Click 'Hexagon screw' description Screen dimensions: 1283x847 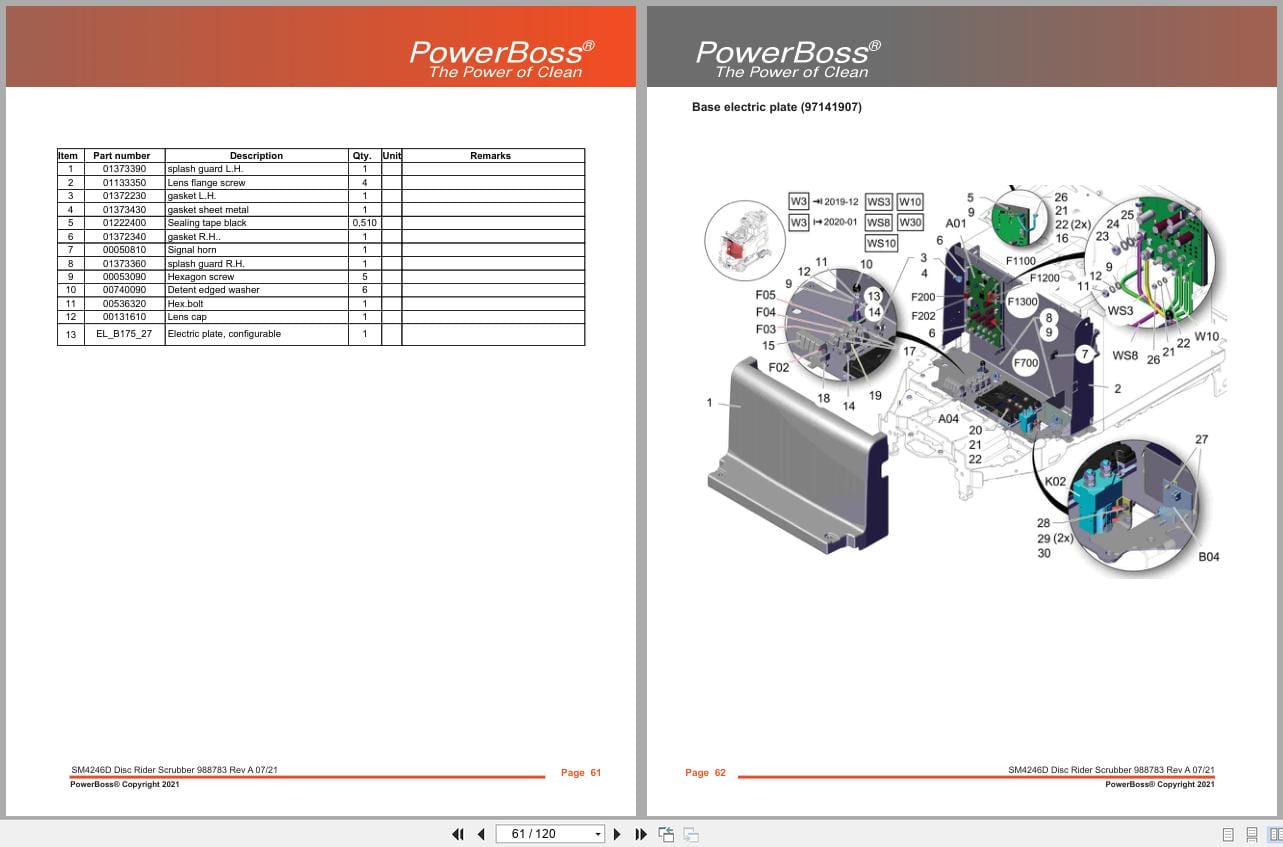(201, 277)
